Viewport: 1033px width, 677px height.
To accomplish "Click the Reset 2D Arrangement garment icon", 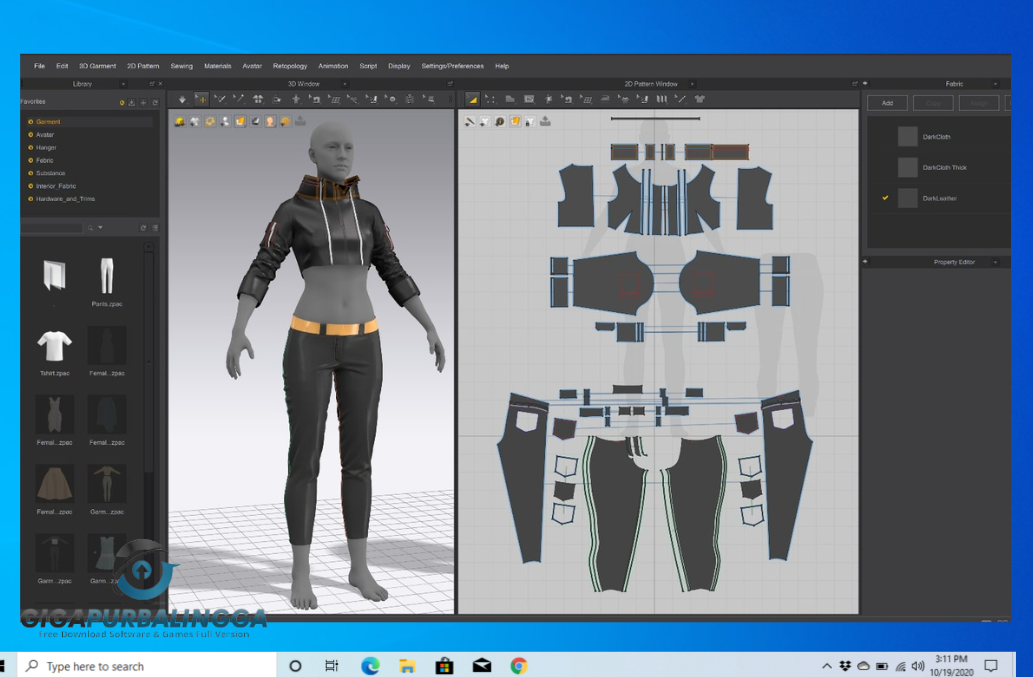I will click(258, 99).
